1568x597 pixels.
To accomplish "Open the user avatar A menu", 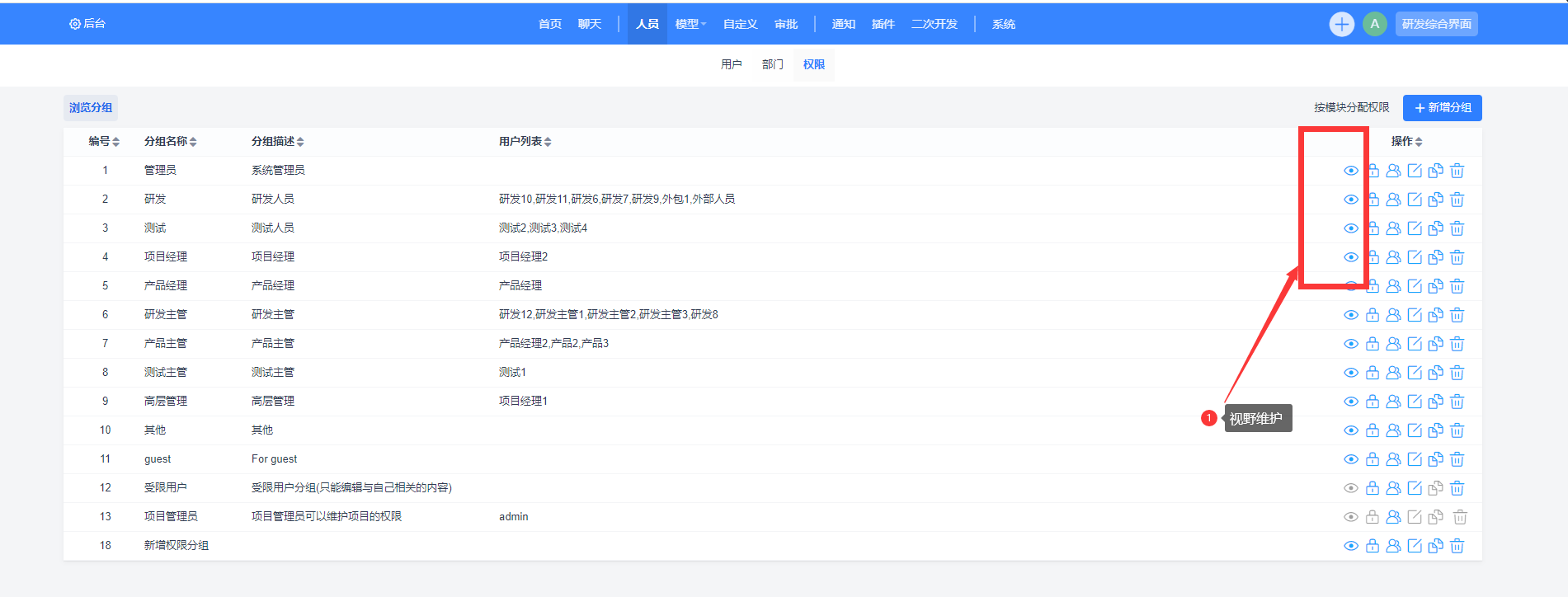I will 1374,24.
